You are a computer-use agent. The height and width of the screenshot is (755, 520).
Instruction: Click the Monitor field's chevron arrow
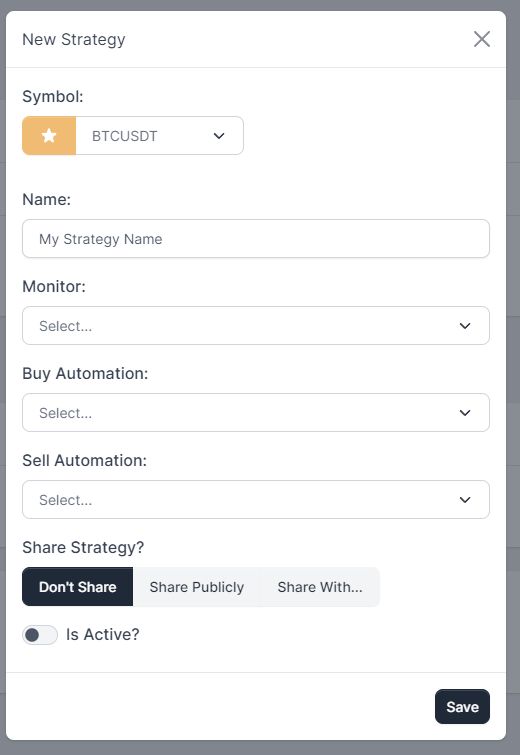pyautogui.click(x=465, y=326)
